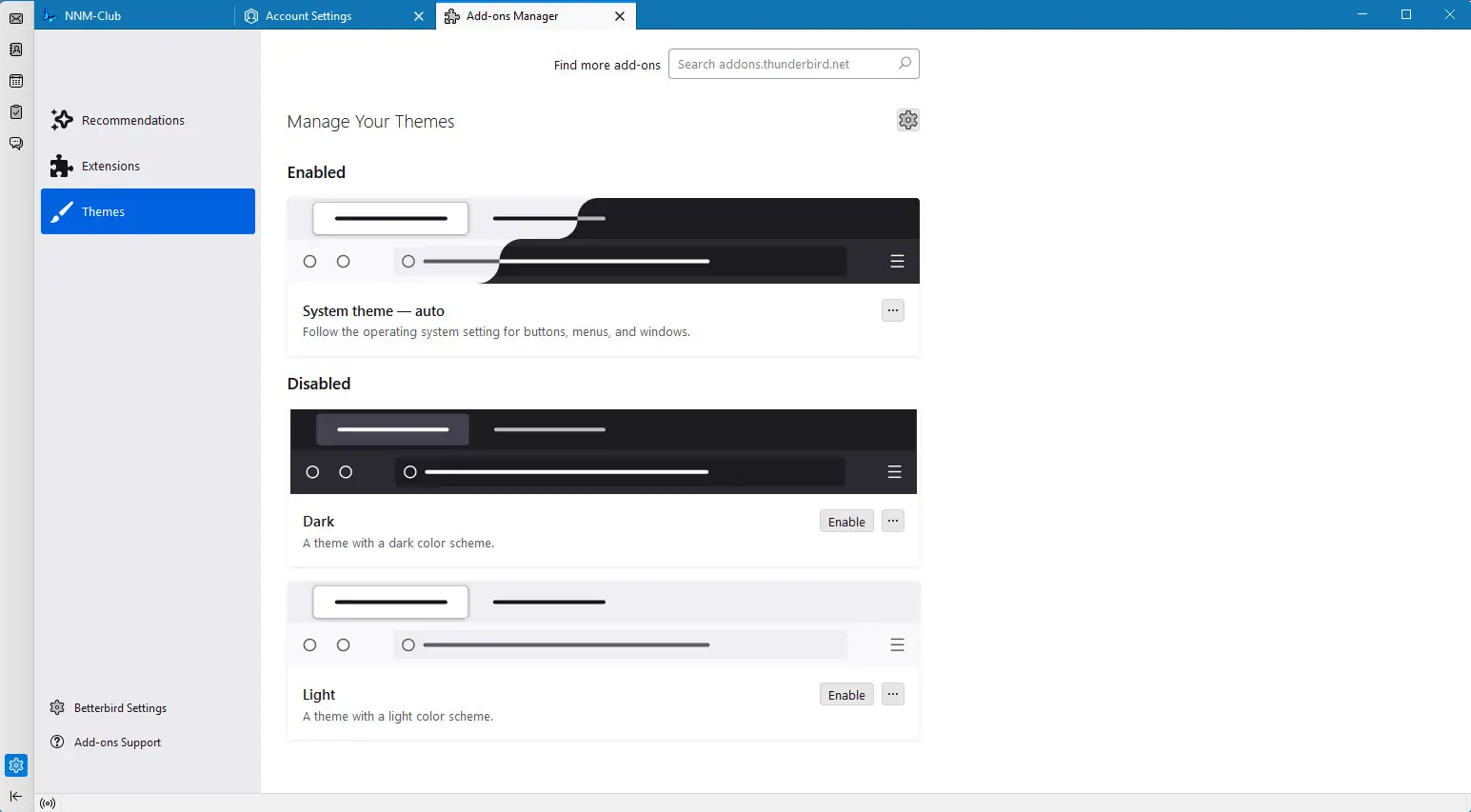Open the Chat space icon
Image resolution: width=1471 pixels, height=812 pixels.
16,144
